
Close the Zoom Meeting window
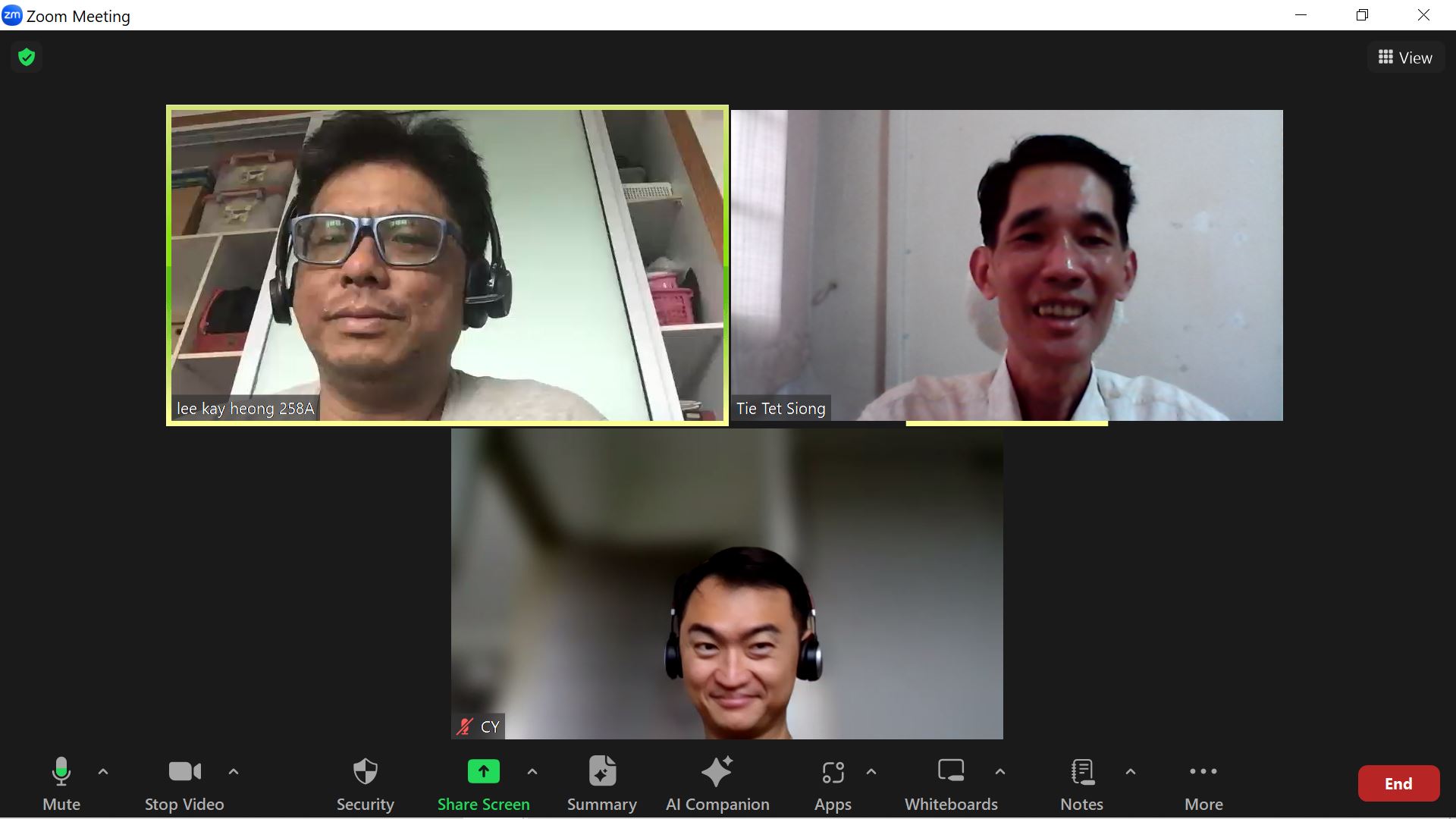click(x=1423, y=15)
